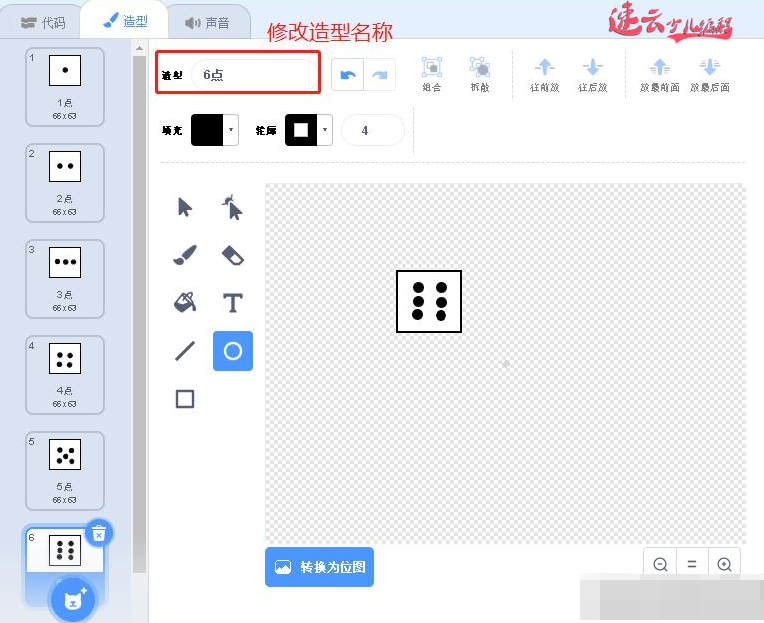Click the costume name field 6点
Screen dimensions: 764x623
pyautogui.click(x=254, y=75)
